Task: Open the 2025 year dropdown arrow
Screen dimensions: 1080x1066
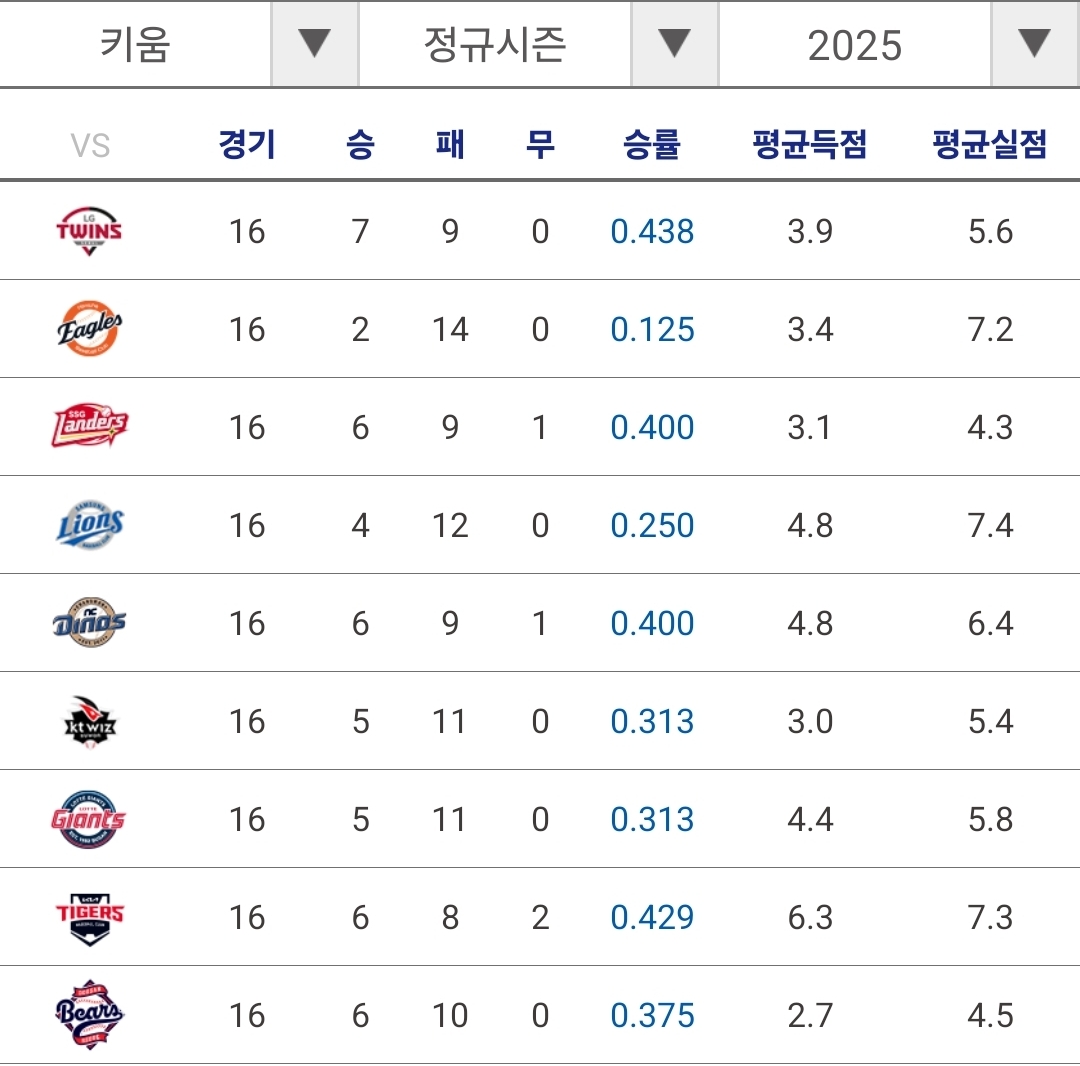Action: pos(1034,44)
